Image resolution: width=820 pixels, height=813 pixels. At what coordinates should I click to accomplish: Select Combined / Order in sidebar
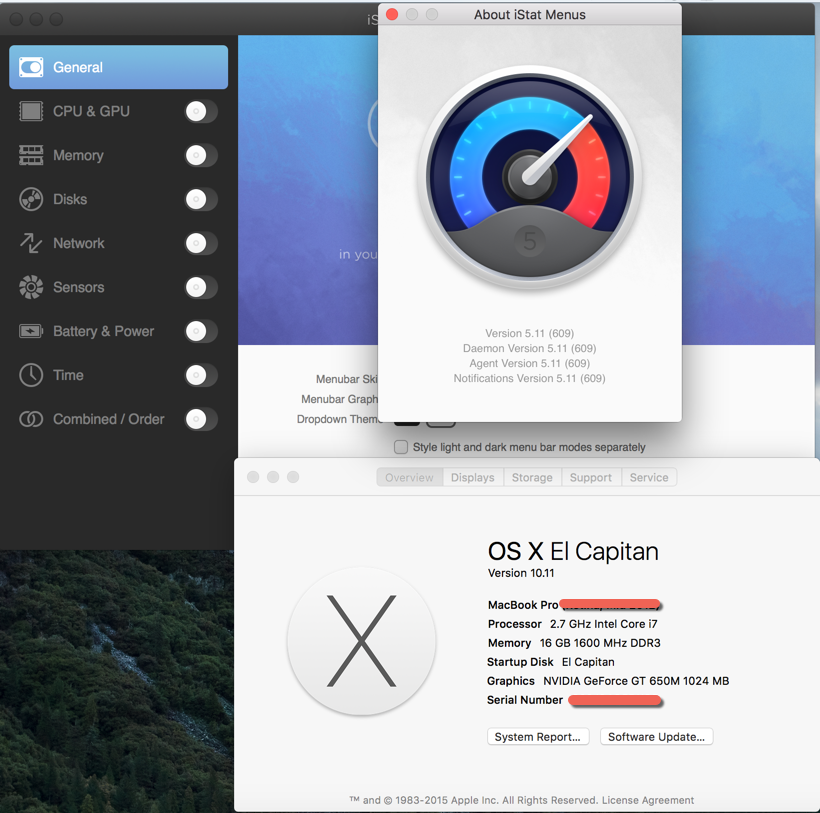[x=108, y=419]
